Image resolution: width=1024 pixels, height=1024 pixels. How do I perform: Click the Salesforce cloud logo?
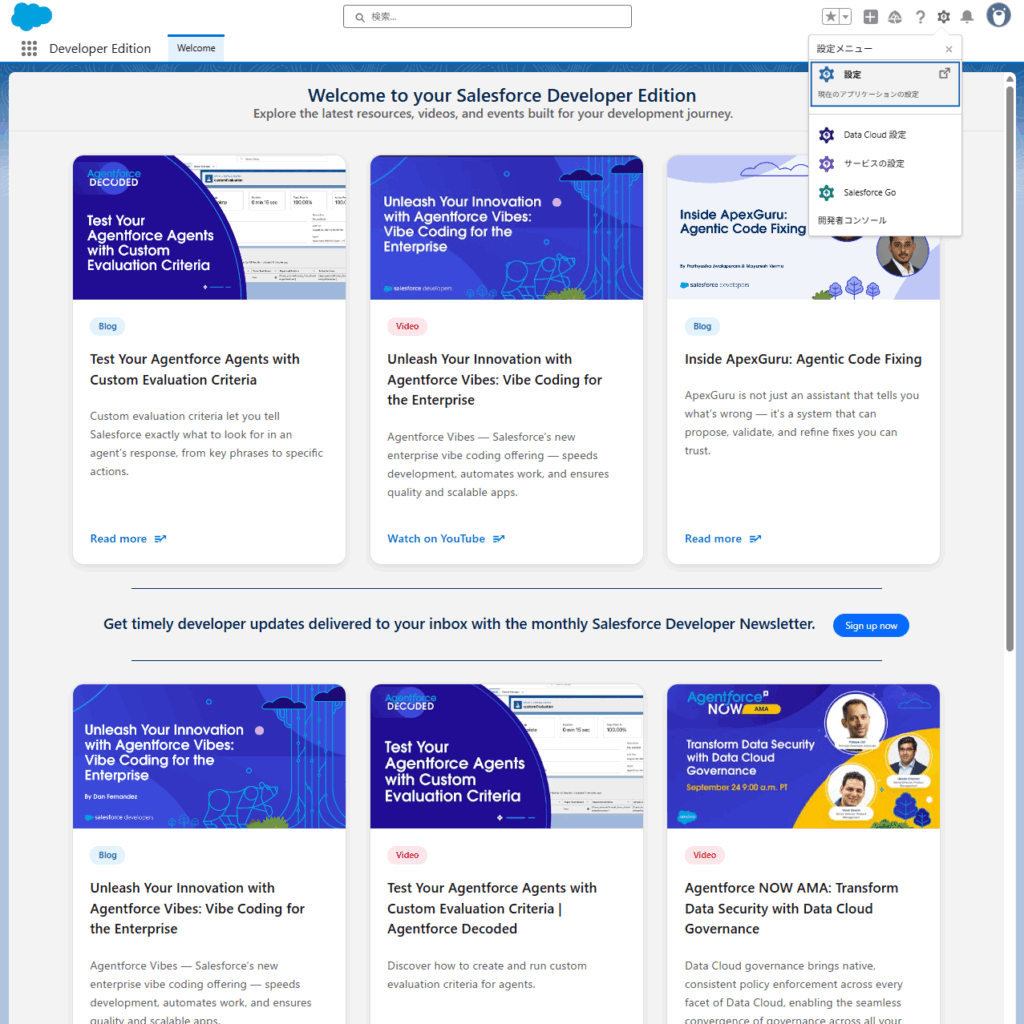[32, 17]
